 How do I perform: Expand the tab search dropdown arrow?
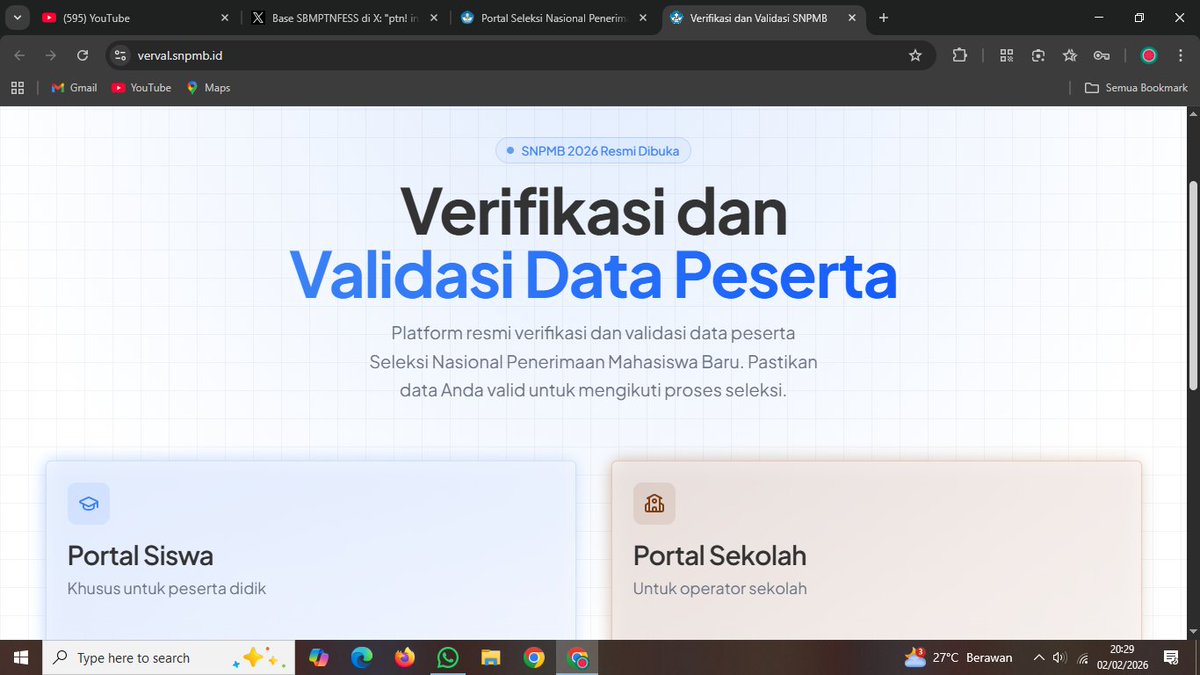tap(17, 17)
